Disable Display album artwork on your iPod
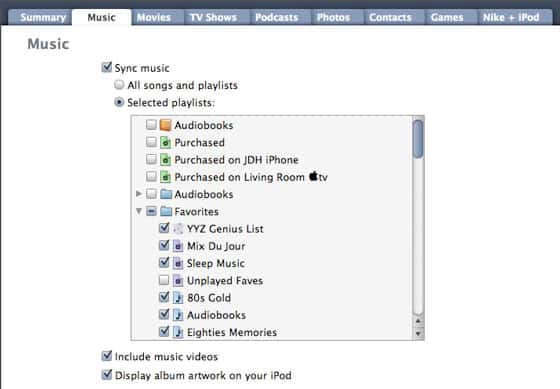Image resolution: width=560 pixels, height=389 pixels. pyautogui.click(x=107, y=374)
